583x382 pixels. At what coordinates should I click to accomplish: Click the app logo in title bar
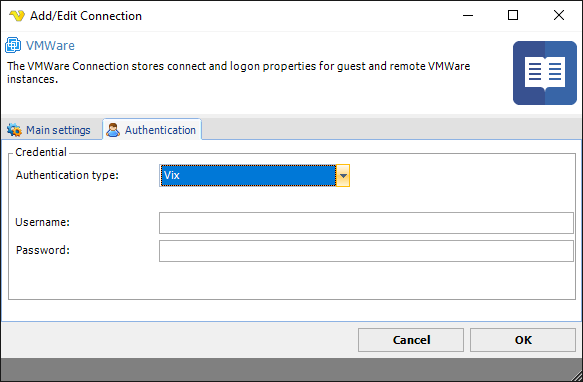(17, 16)
